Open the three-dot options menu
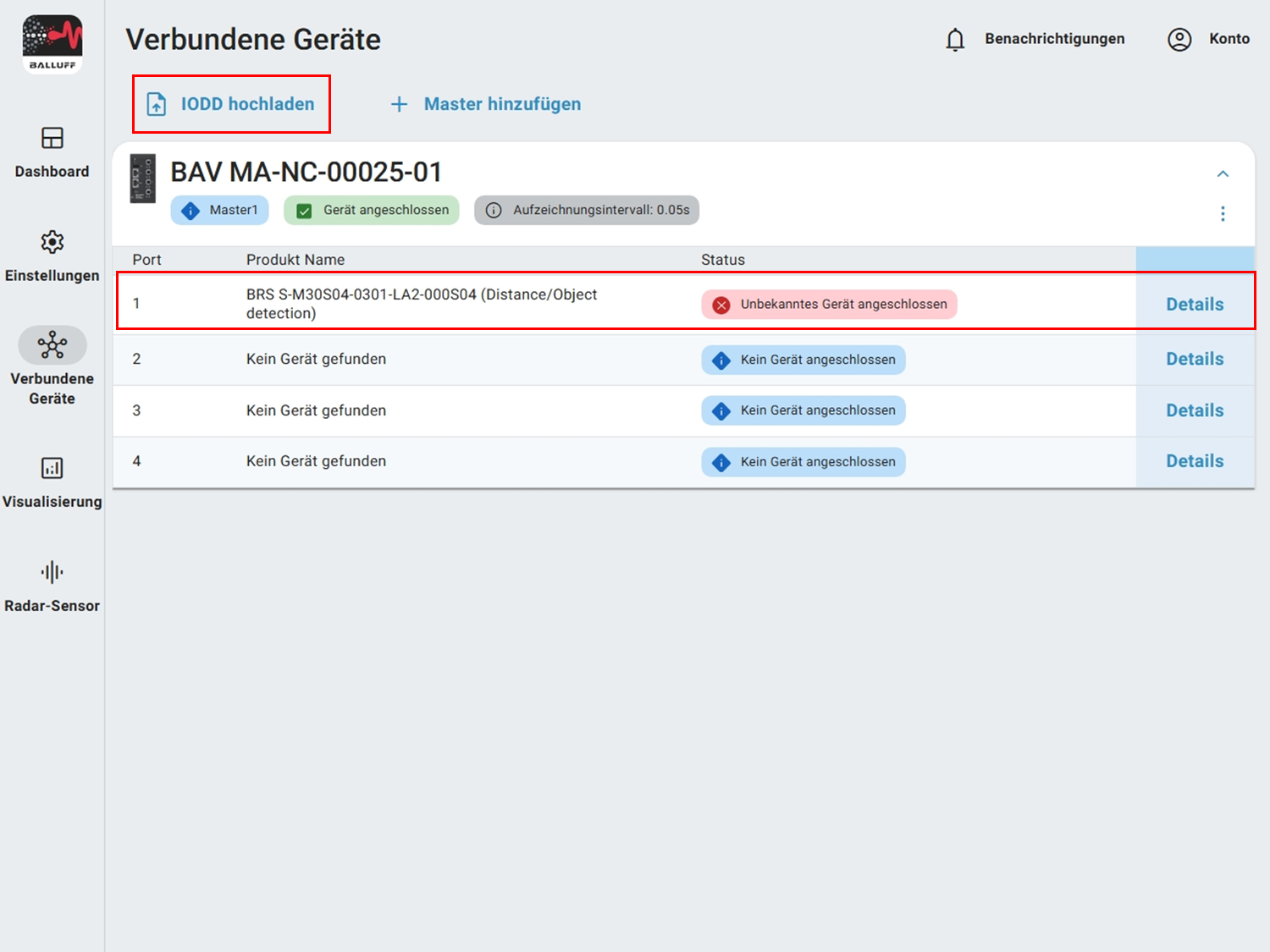The width and height of the screenshot is (1270, 952). click(x=1223, y=214)
